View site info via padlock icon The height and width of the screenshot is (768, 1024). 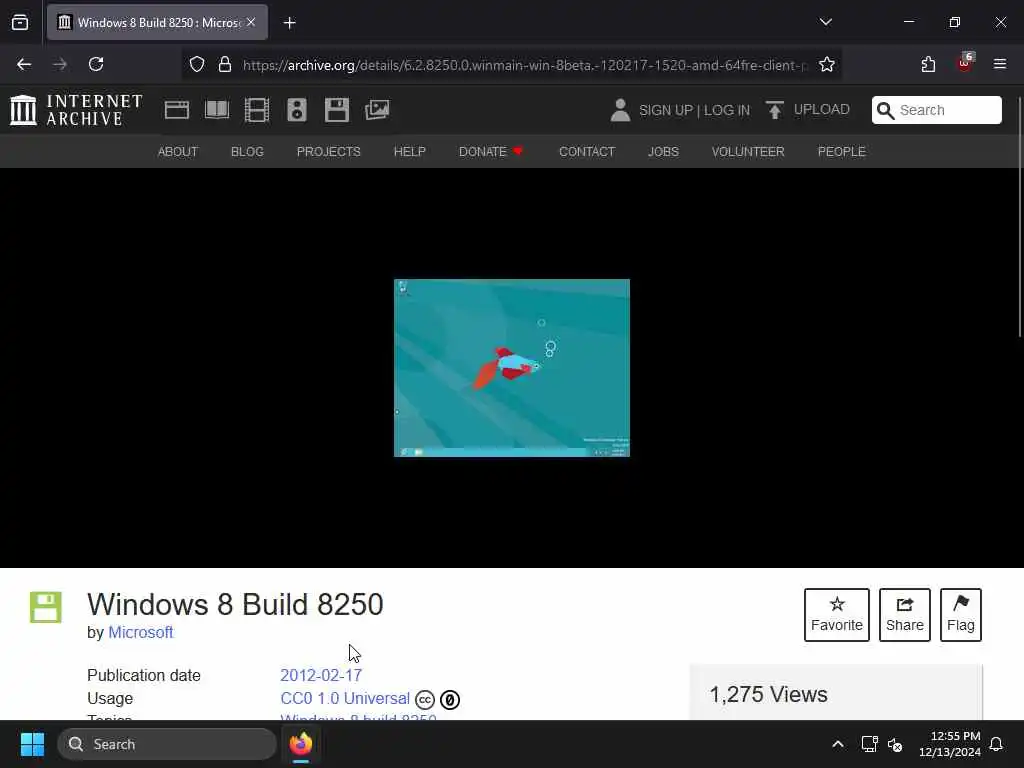pos(225,64)
